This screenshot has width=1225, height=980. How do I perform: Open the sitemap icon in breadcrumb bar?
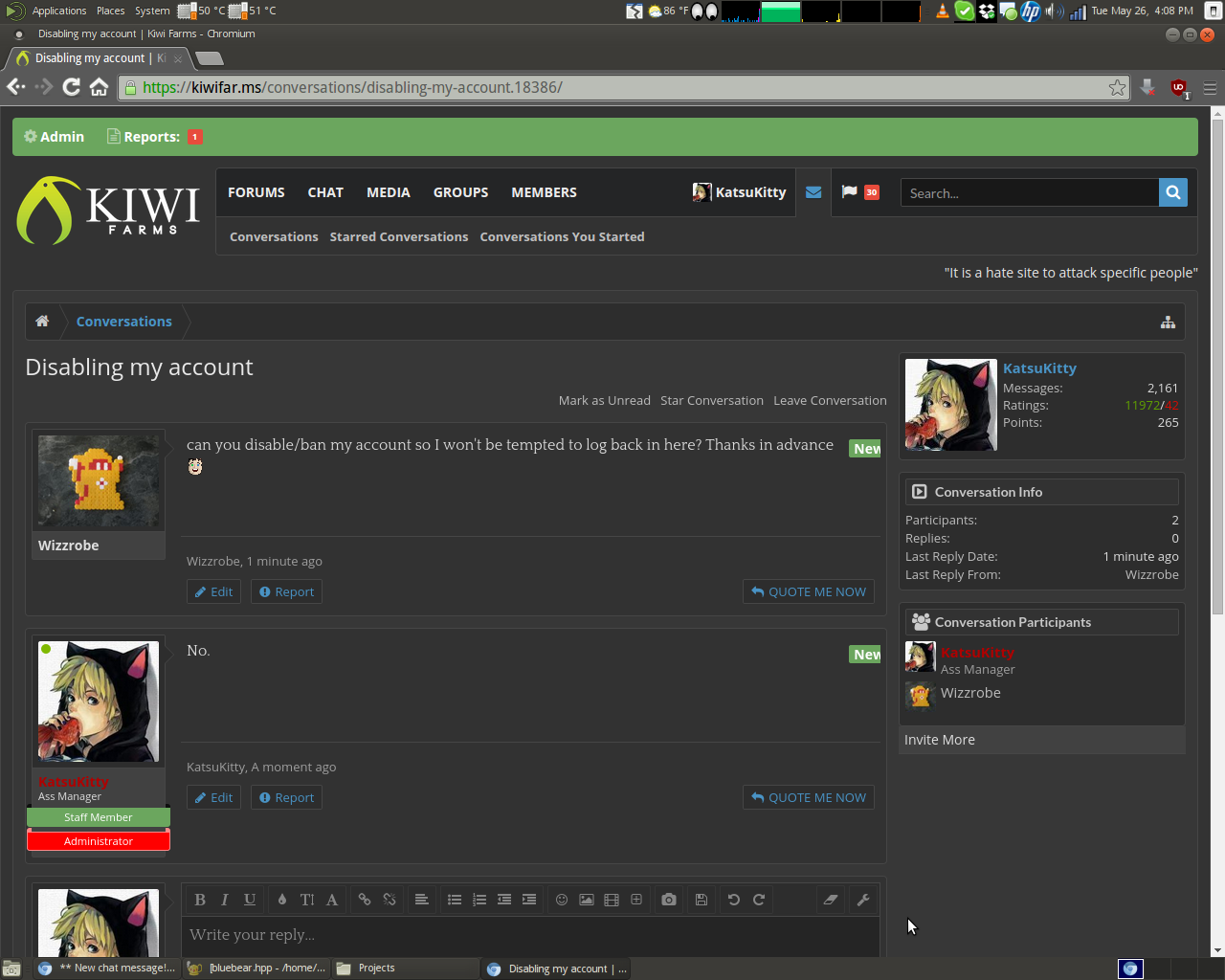click(x=1168, y=323)
